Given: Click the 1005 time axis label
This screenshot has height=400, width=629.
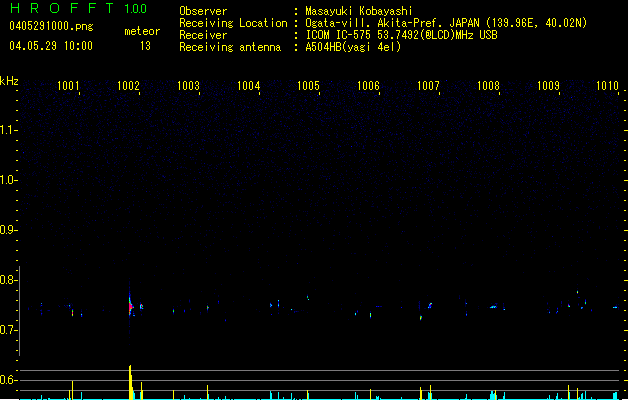Looking at the screenshot, I should 308,85.
